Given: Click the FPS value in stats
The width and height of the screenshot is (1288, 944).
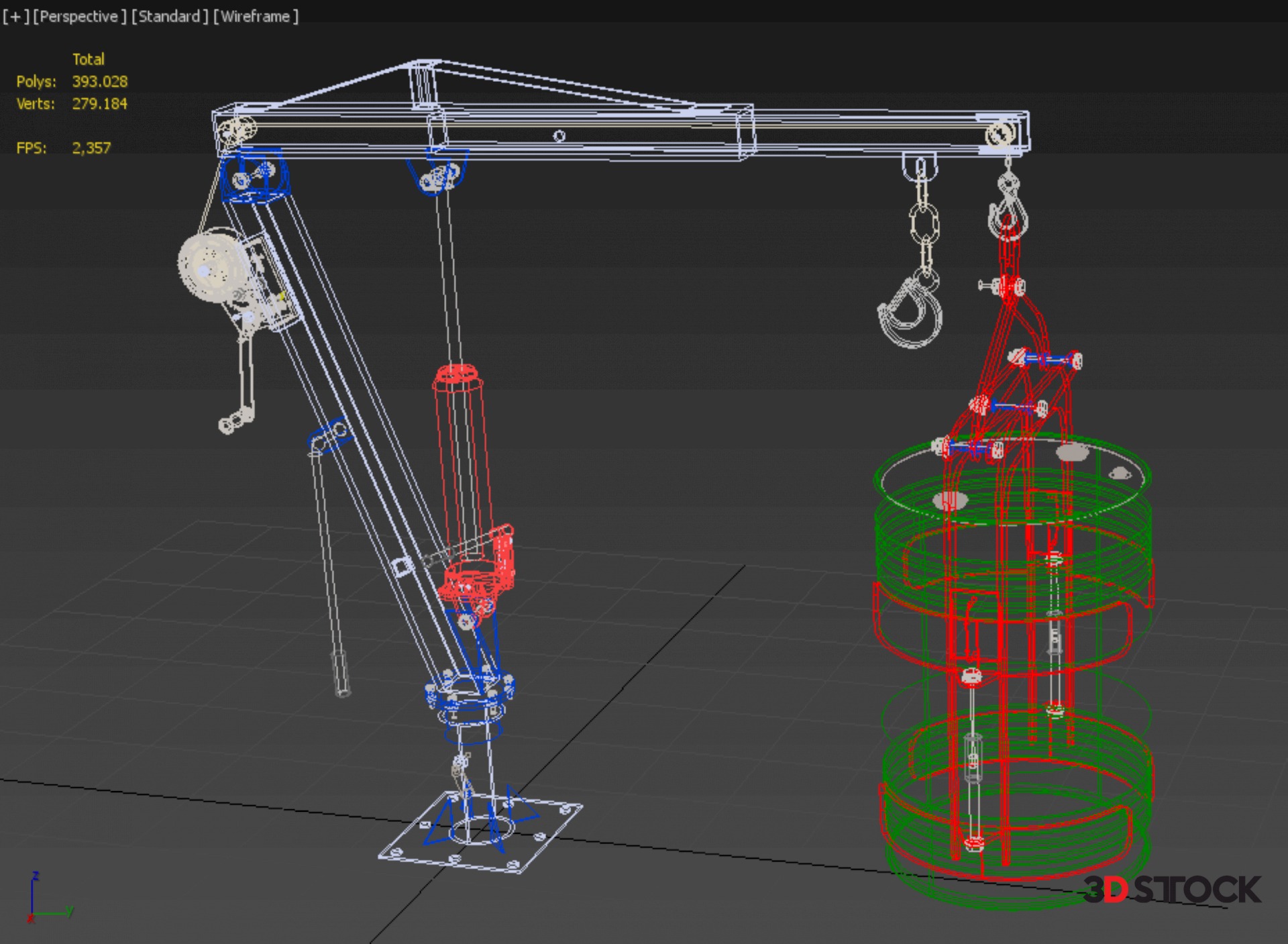Looking at the screenshot, I should pos(91,148).
